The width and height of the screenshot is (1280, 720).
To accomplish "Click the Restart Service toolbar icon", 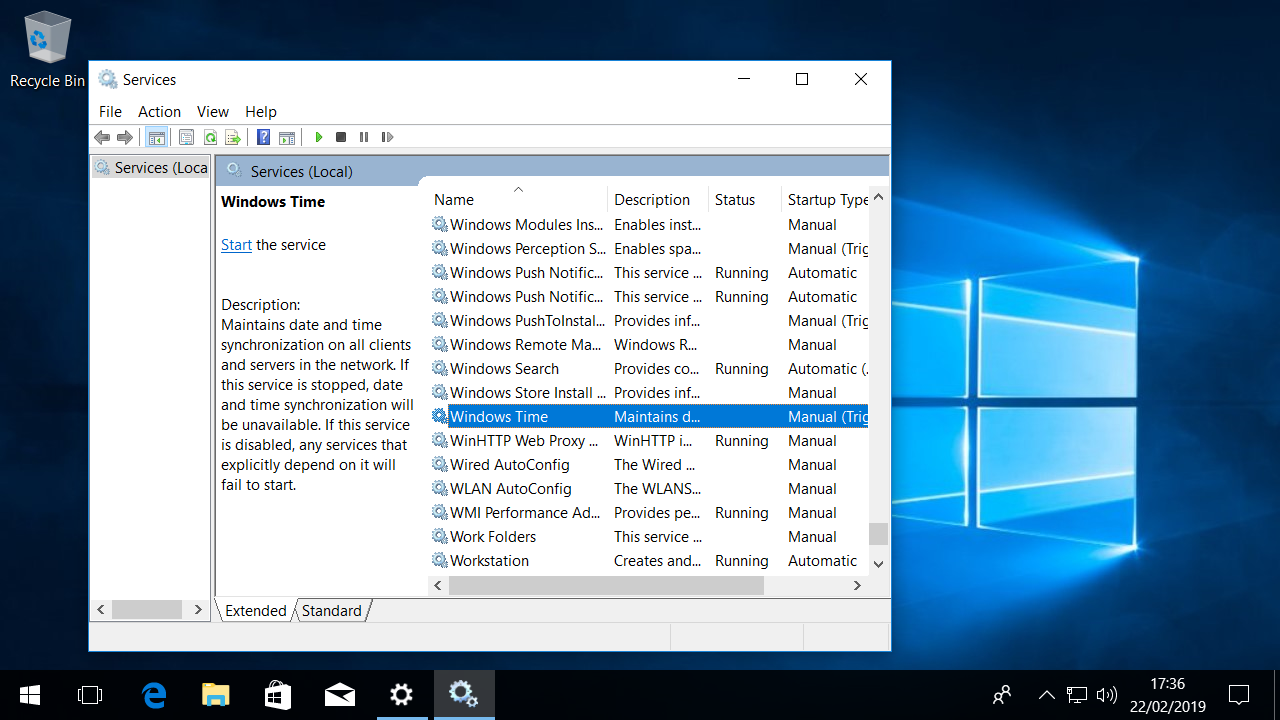I will pyautogui.click(x=388, y=137).
